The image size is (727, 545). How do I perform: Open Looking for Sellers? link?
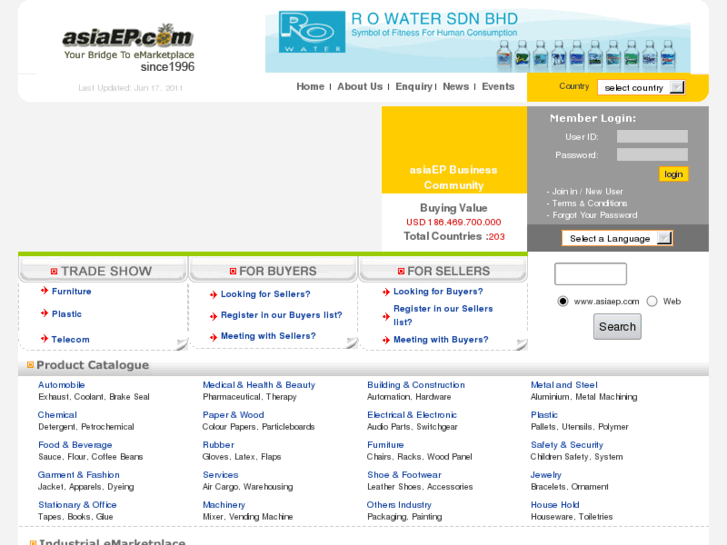coord(265,294)
